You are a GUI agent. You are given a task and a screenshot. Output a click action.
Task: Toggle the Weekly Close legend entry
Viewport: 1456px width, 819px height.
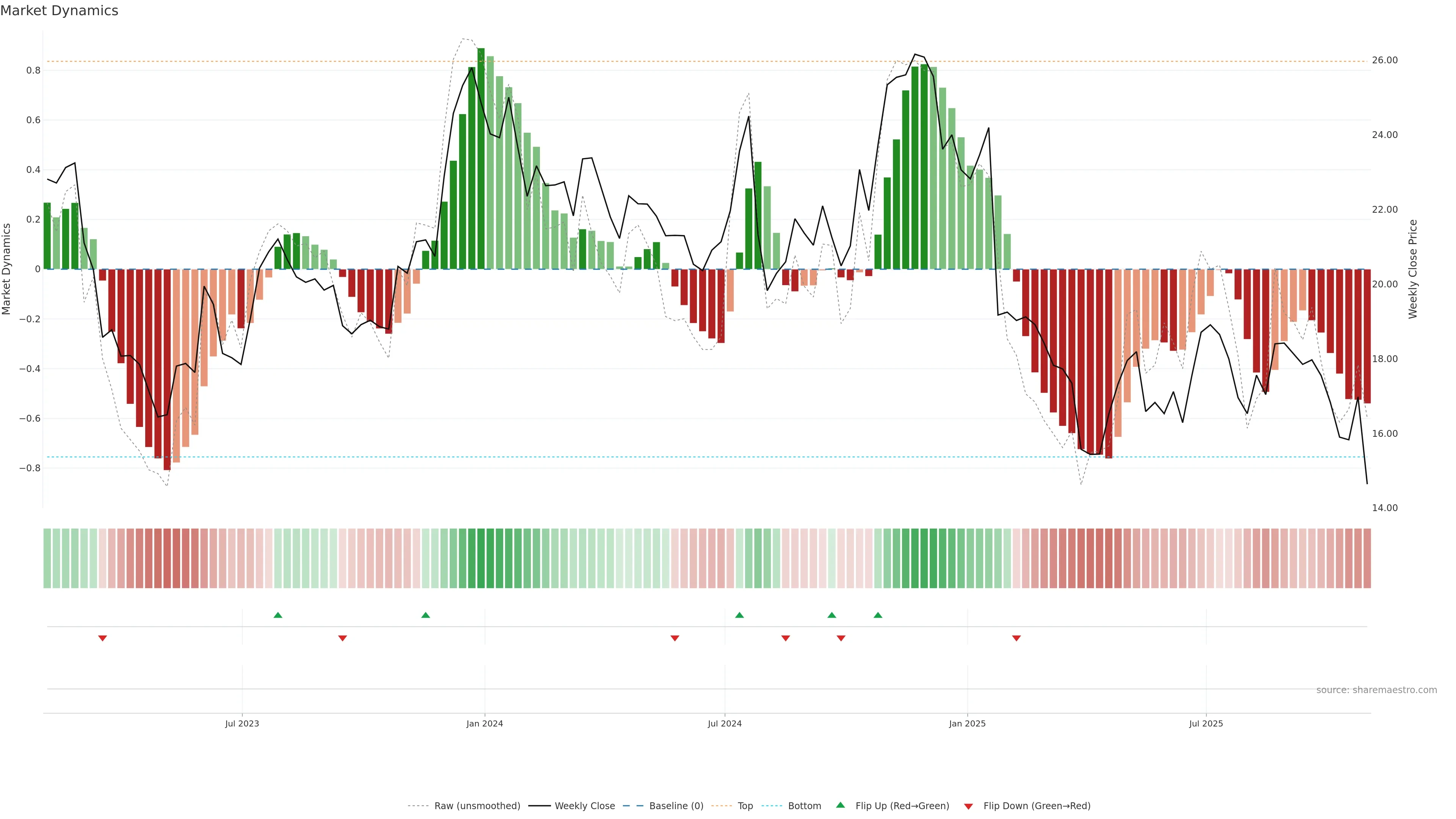584,806
